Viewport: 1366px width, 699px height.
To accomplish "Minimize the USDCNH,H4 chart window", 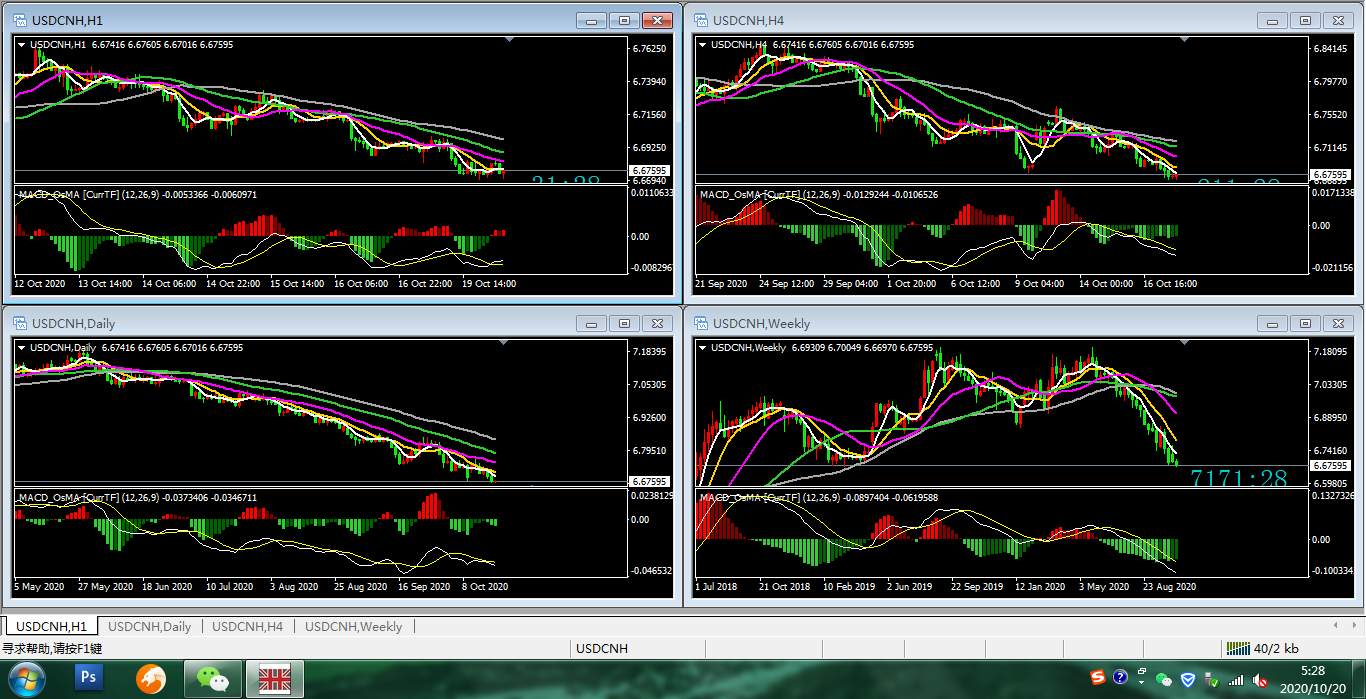I will click(1273, 20).
